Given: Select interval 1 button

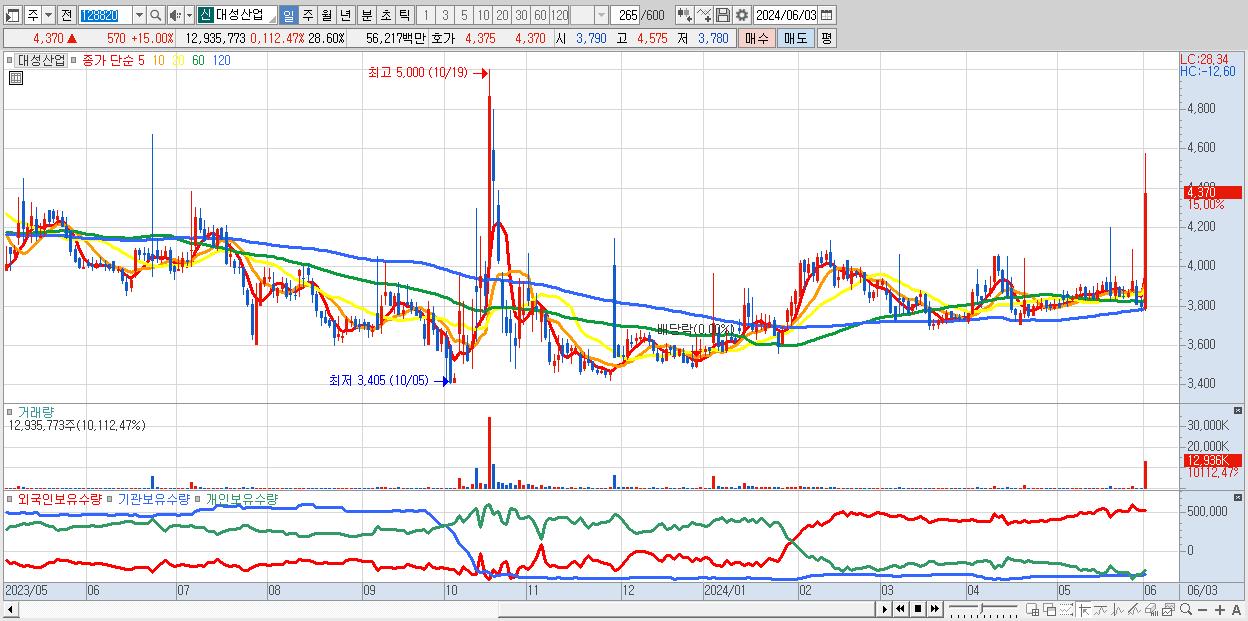Looking at the screenshot, I should point(425,15).
